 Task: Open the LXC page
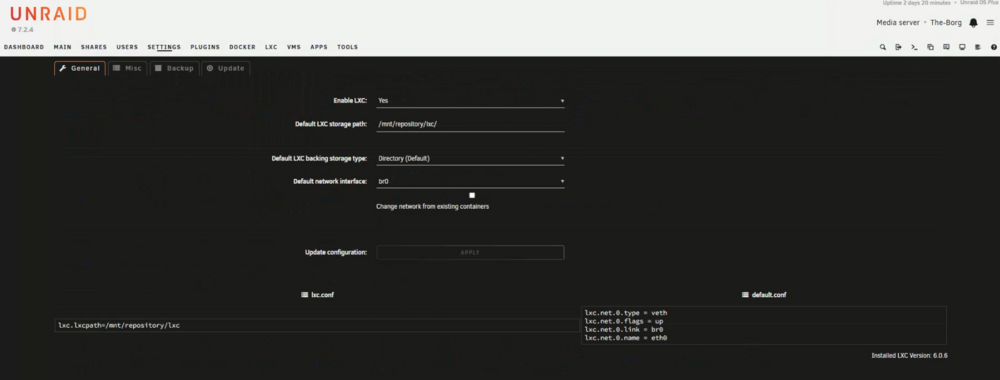click(x=271, y=47)
